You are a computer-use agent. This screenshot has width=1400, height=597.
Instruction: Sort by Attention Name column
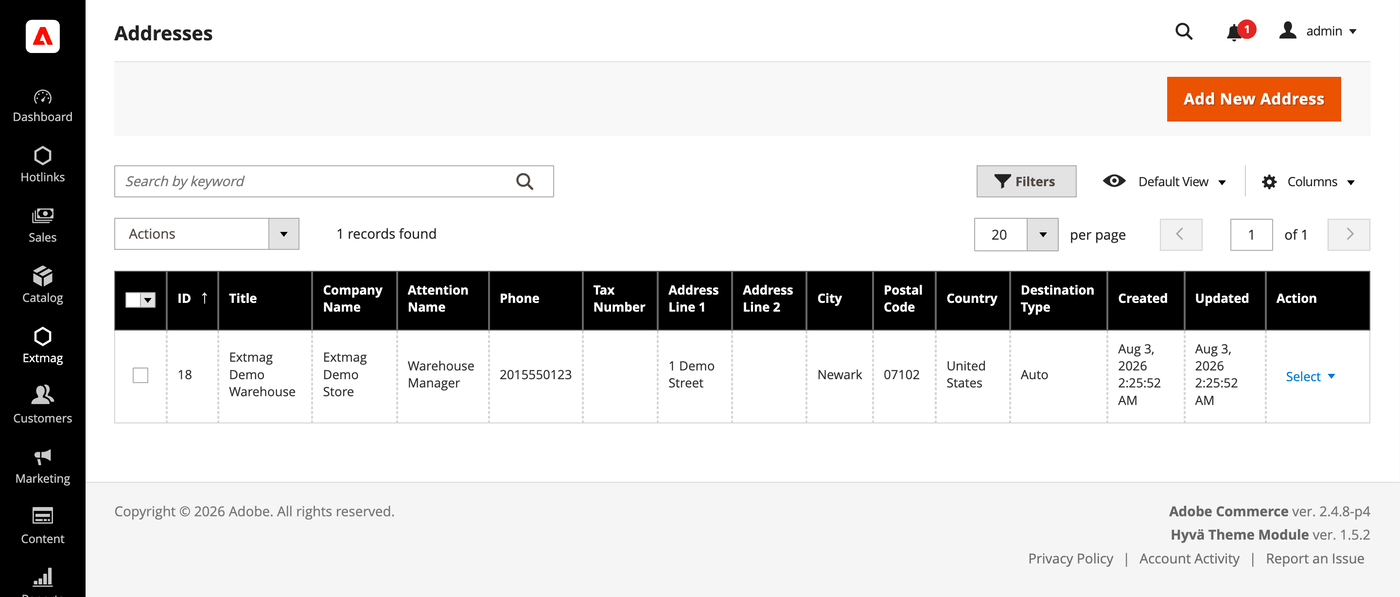[443, 298]
